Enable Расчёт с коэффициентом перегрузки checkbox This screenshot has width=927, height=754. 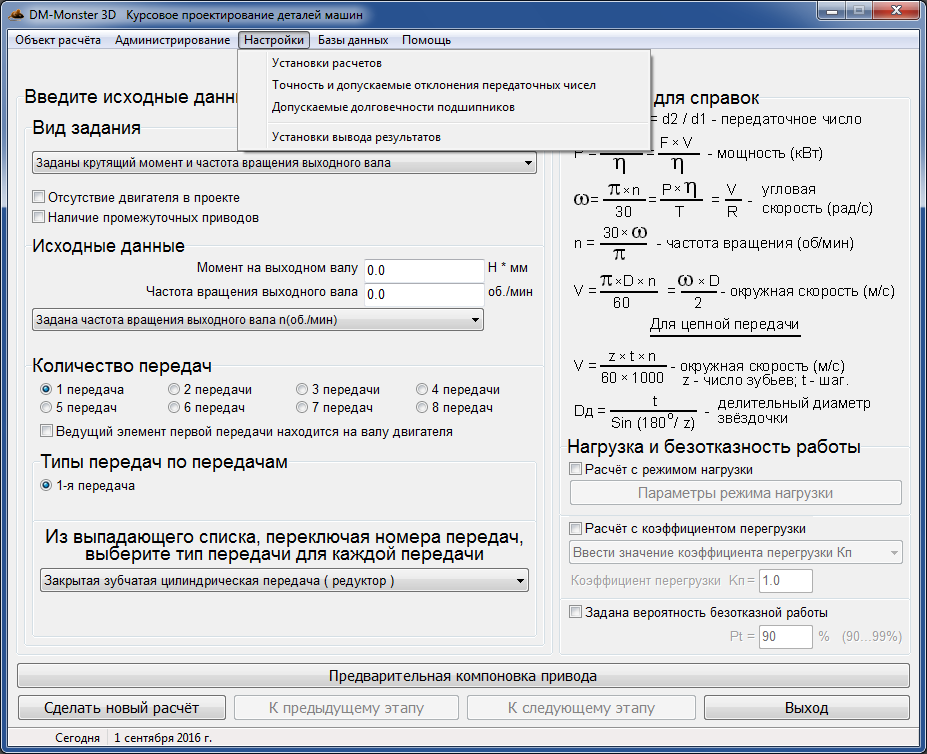click(575, 528)
